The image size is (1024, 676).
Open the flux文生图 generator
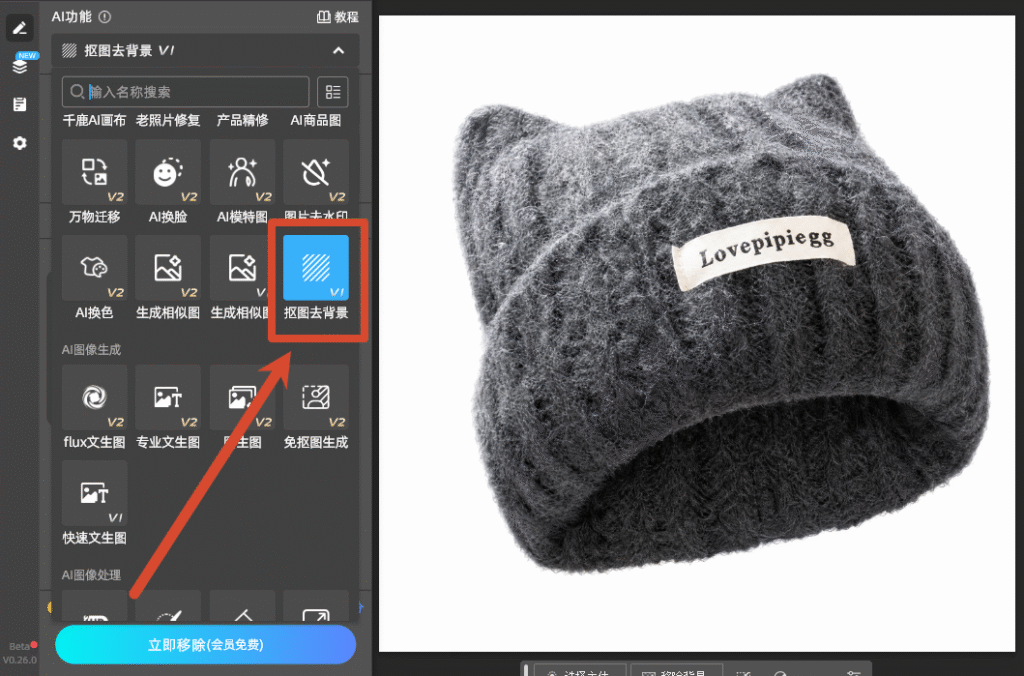coord(95,397)
